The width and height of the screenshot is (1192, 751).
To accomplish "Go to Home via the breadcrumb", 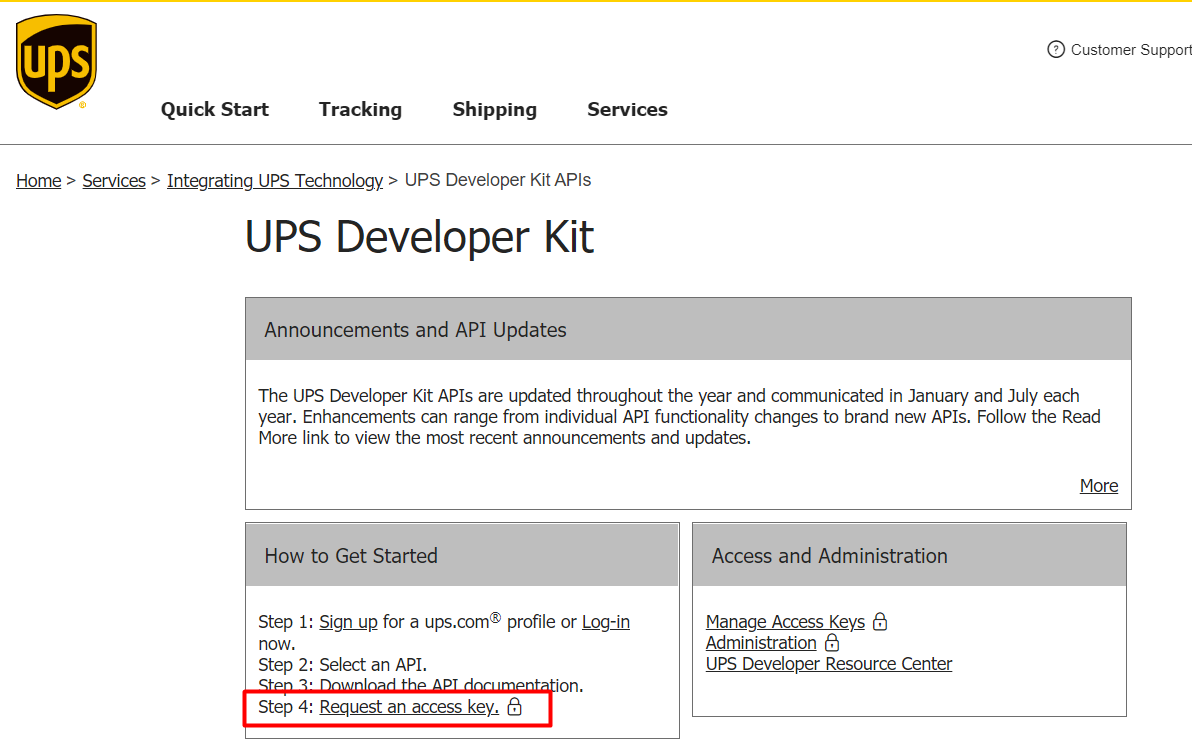I will tap(38, 181).
